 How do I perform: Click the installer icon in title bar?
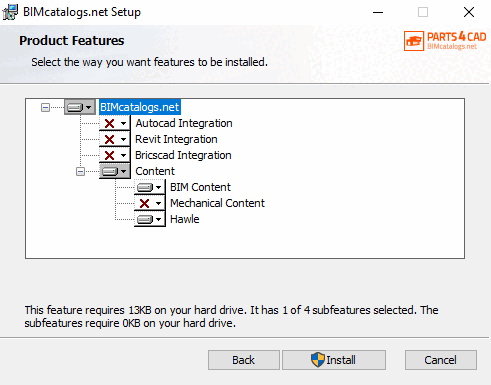pos(10,12)
